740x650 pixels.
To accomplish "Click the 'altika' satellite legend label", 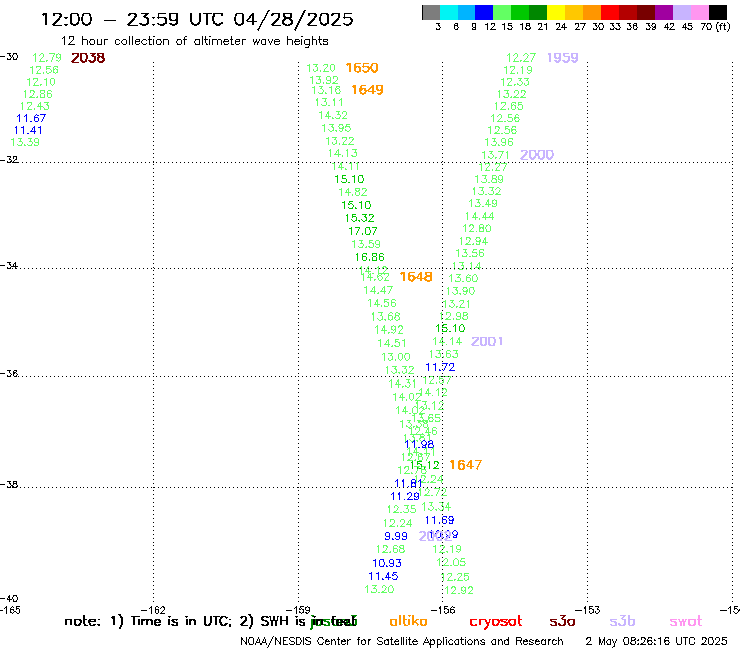I will pos(408,621).
